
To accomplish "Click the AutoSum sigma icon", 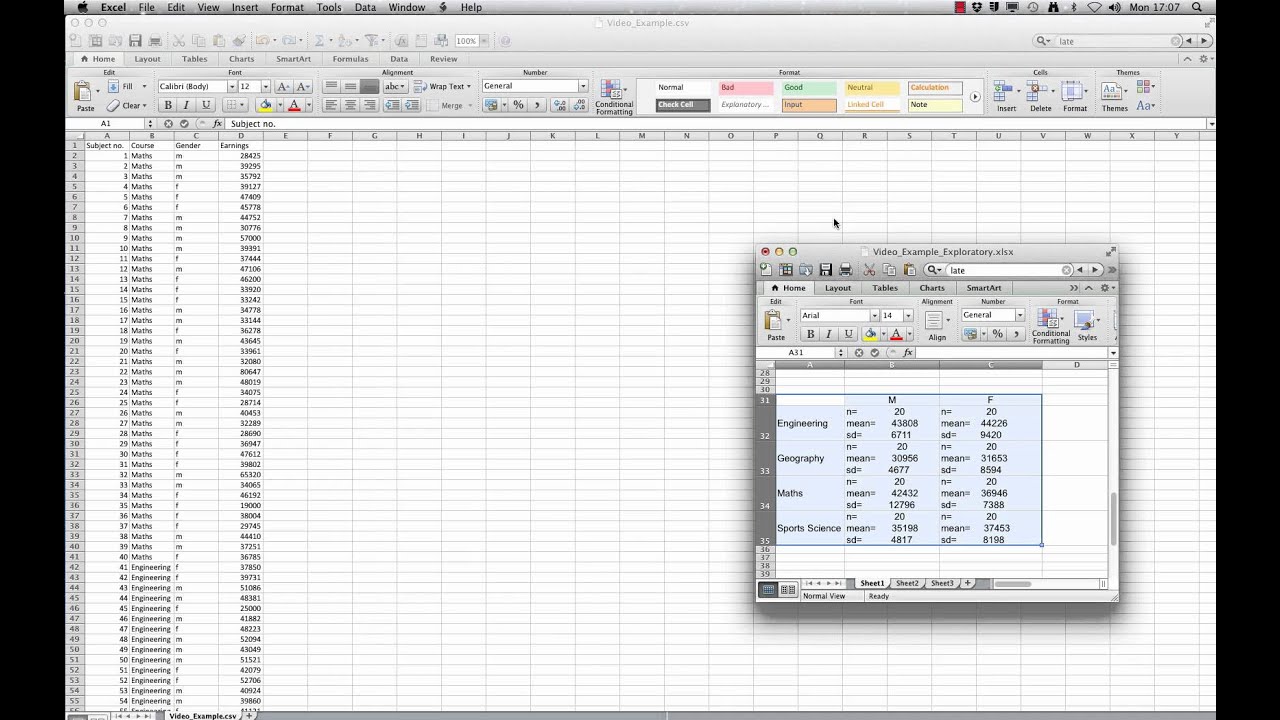I will tap(318, 41).
